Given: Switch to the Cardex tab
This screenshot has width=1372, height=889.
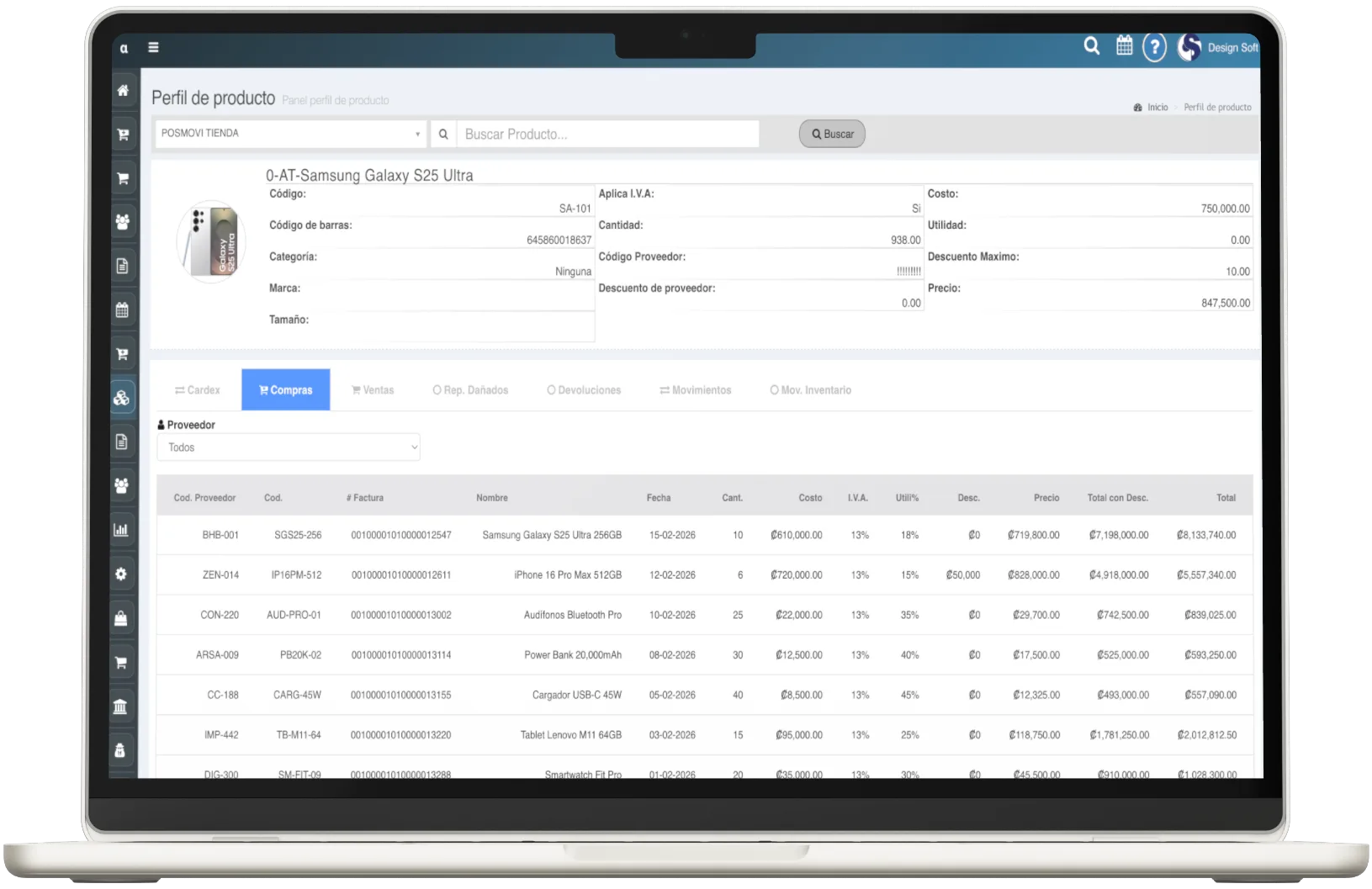Looking at the screenshot, I should click(198, 390).
